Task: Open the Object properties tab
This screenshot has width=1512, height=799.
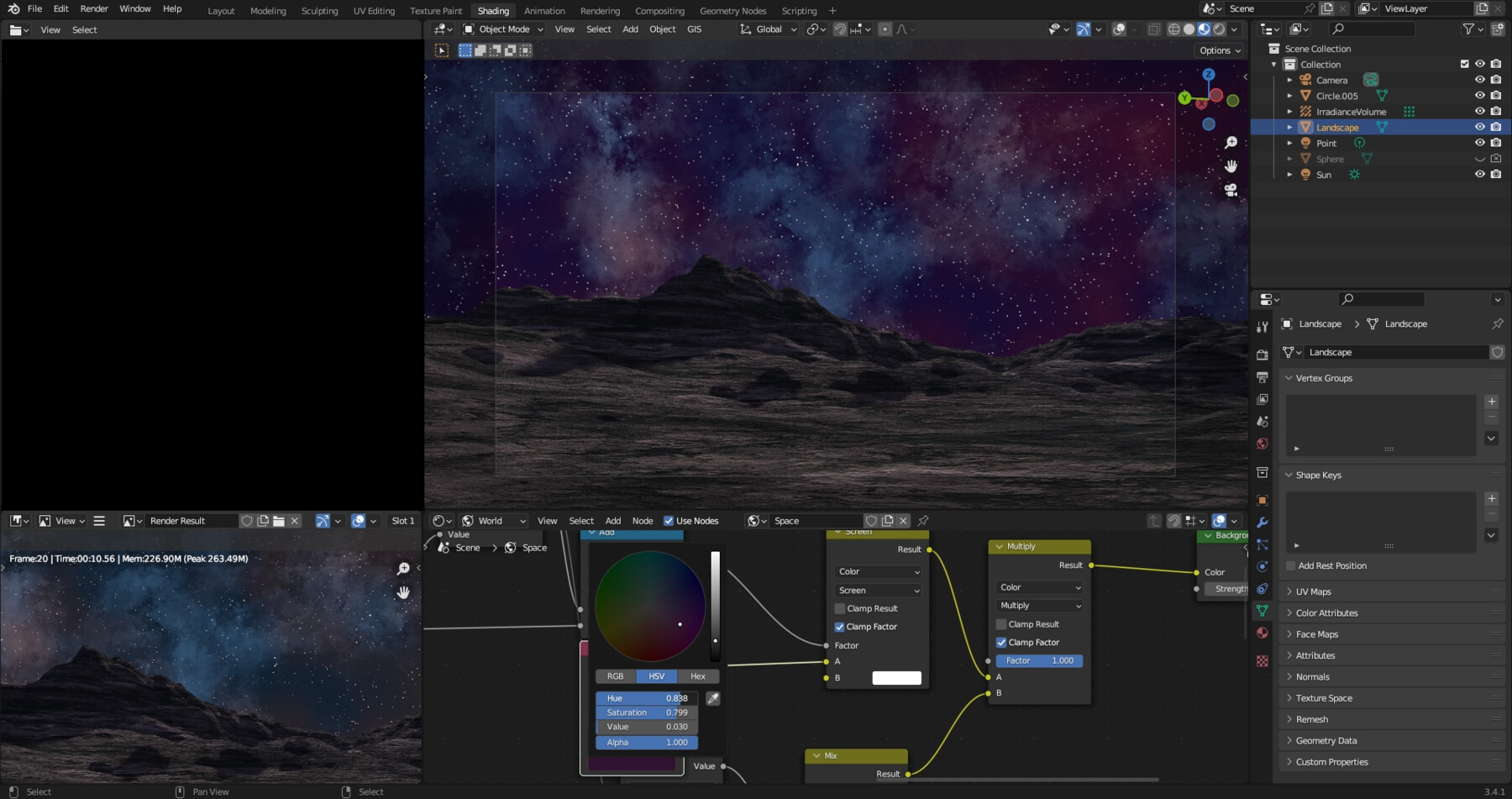Action: (x=1262, y=500)
